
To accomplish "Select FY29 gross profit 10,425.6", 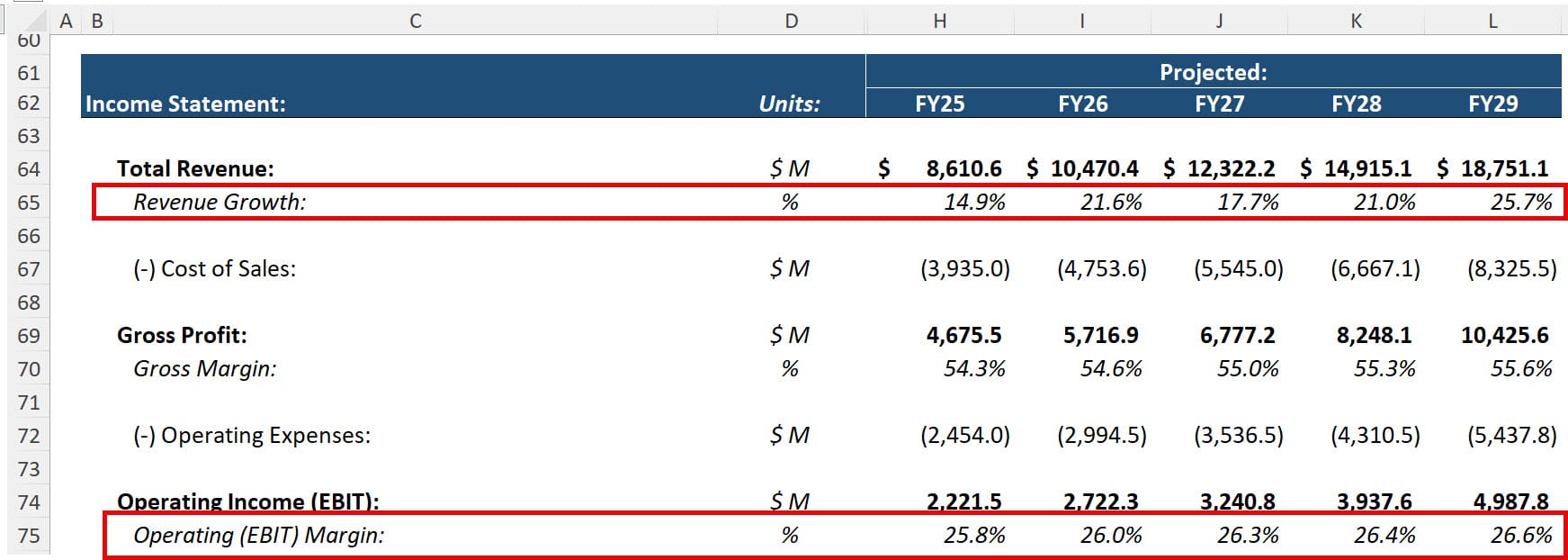I will pos(1504,335).
